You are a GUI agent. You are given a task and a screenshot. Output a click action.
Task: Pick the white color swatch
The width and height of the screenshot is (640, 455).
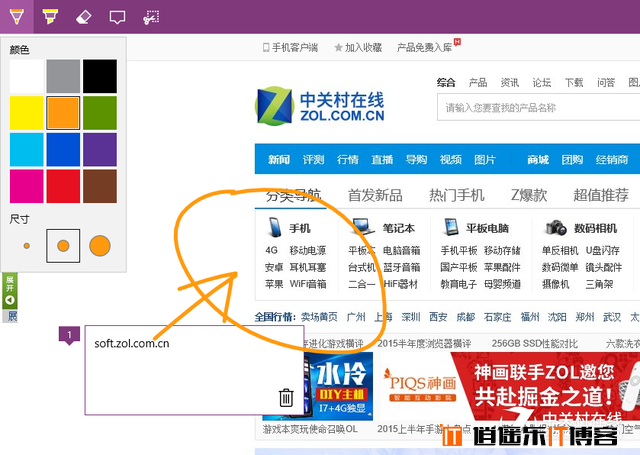(27, 76)
